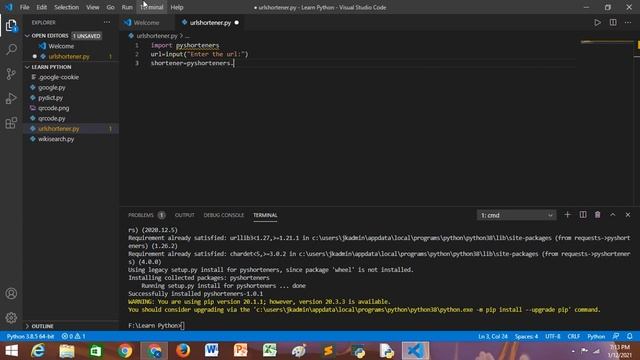The image size is (640, 360).
Task: Open the Run and Debug view icon
Action: (x=11, y=98)
